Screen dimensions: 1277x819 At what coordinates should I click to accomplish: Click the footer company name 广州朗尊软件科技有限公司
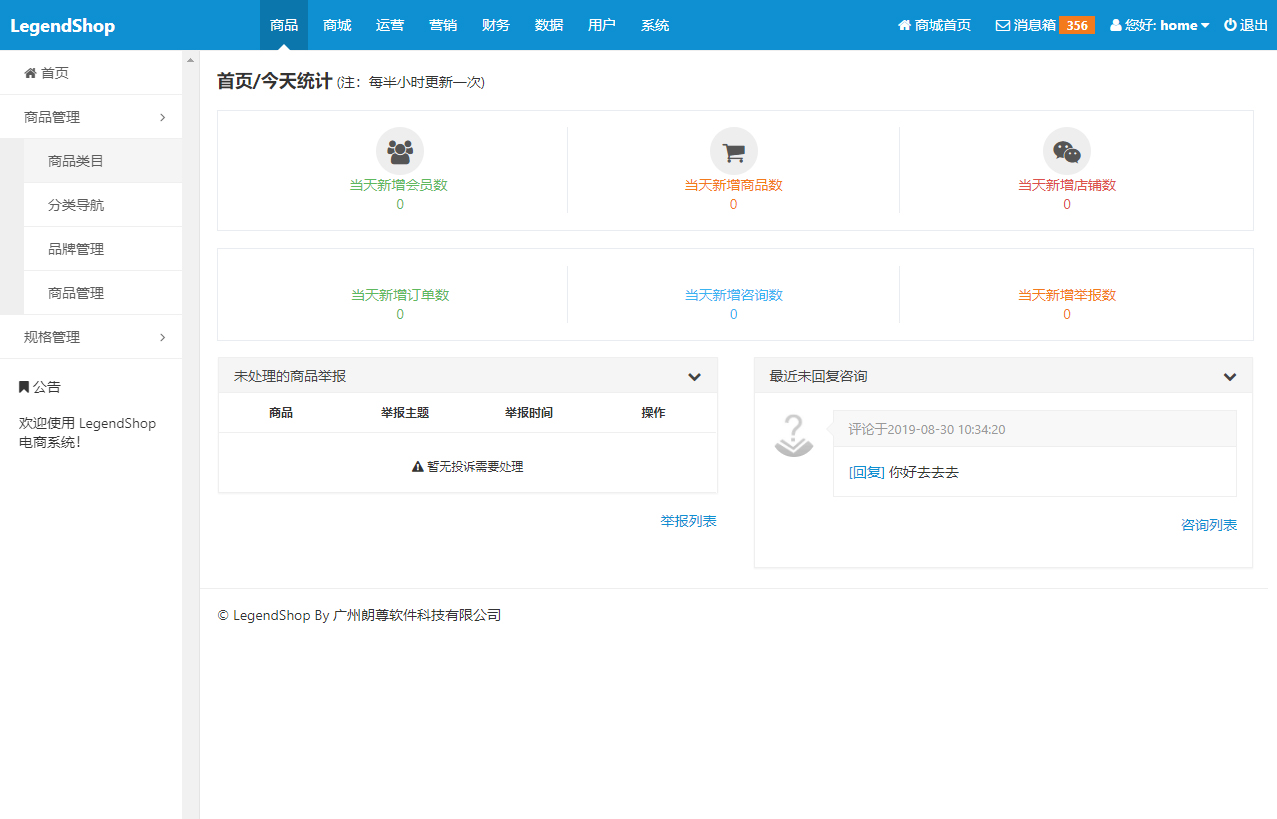pos(417,616)
